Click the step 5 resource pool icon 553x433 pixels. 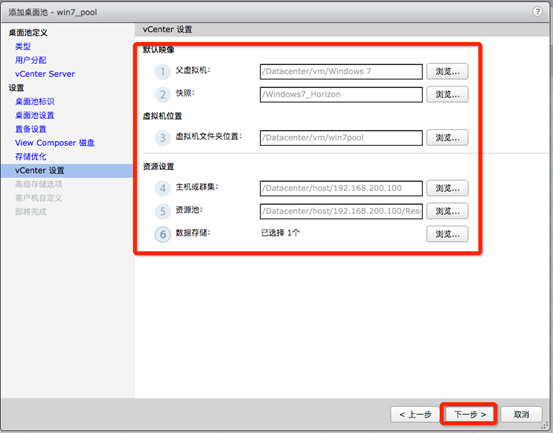(x=163, y=211)
